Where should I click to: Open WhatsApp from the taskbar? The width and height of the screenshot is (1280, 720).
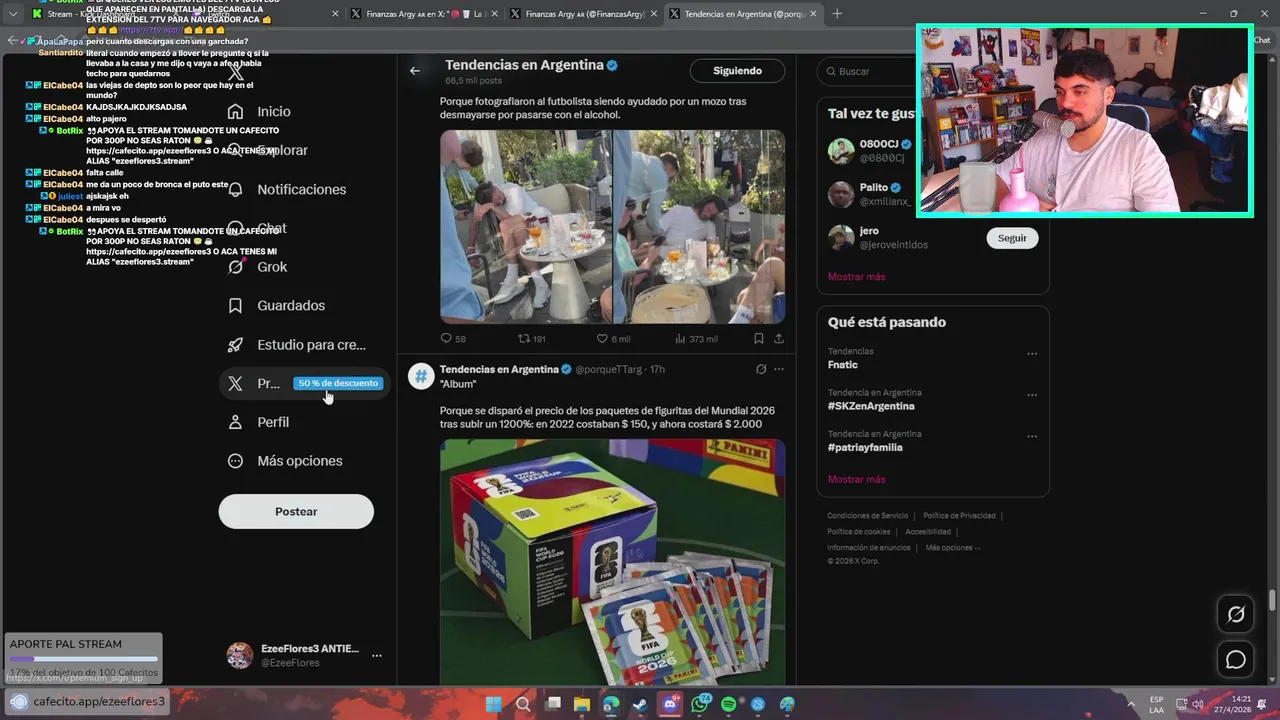pyautogui.click(x=700, y=704)
